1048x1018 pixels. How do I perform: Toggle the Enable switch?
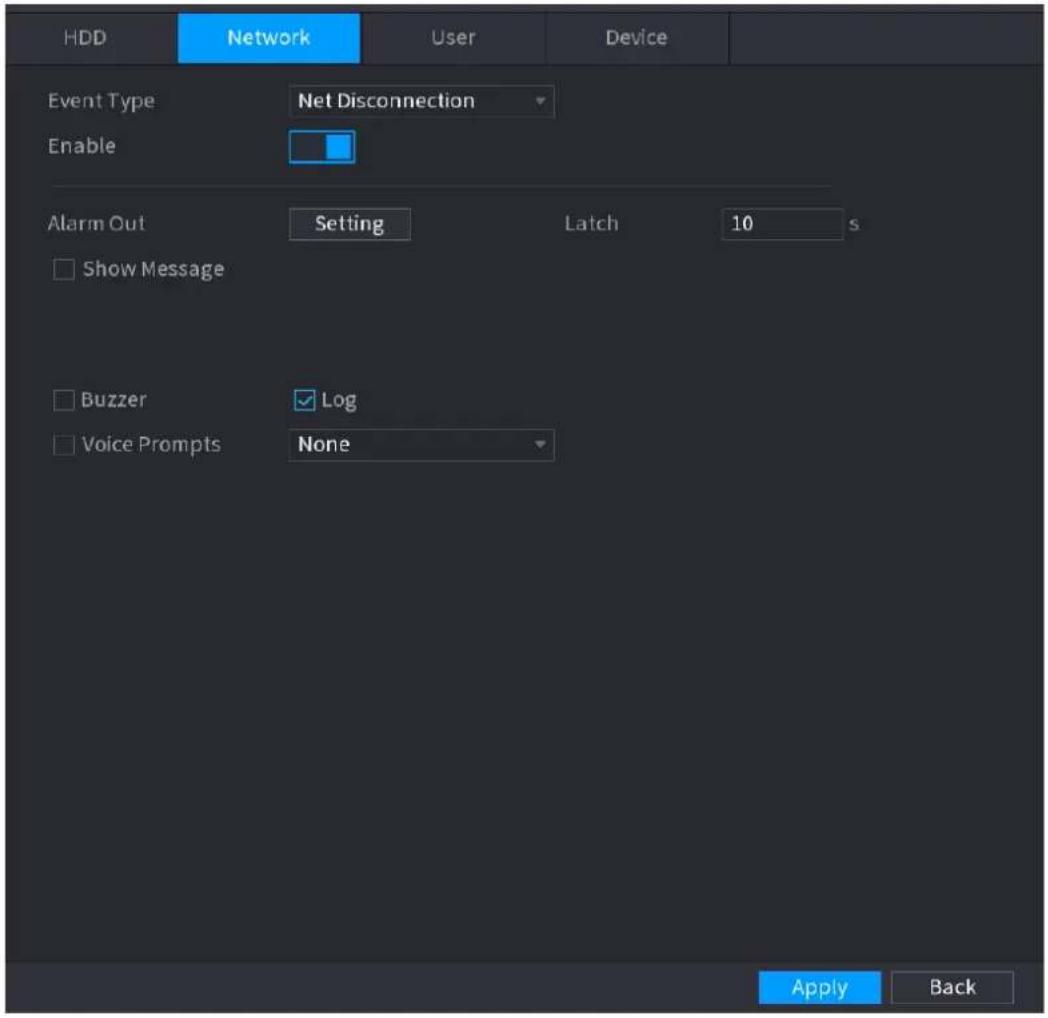321,146
